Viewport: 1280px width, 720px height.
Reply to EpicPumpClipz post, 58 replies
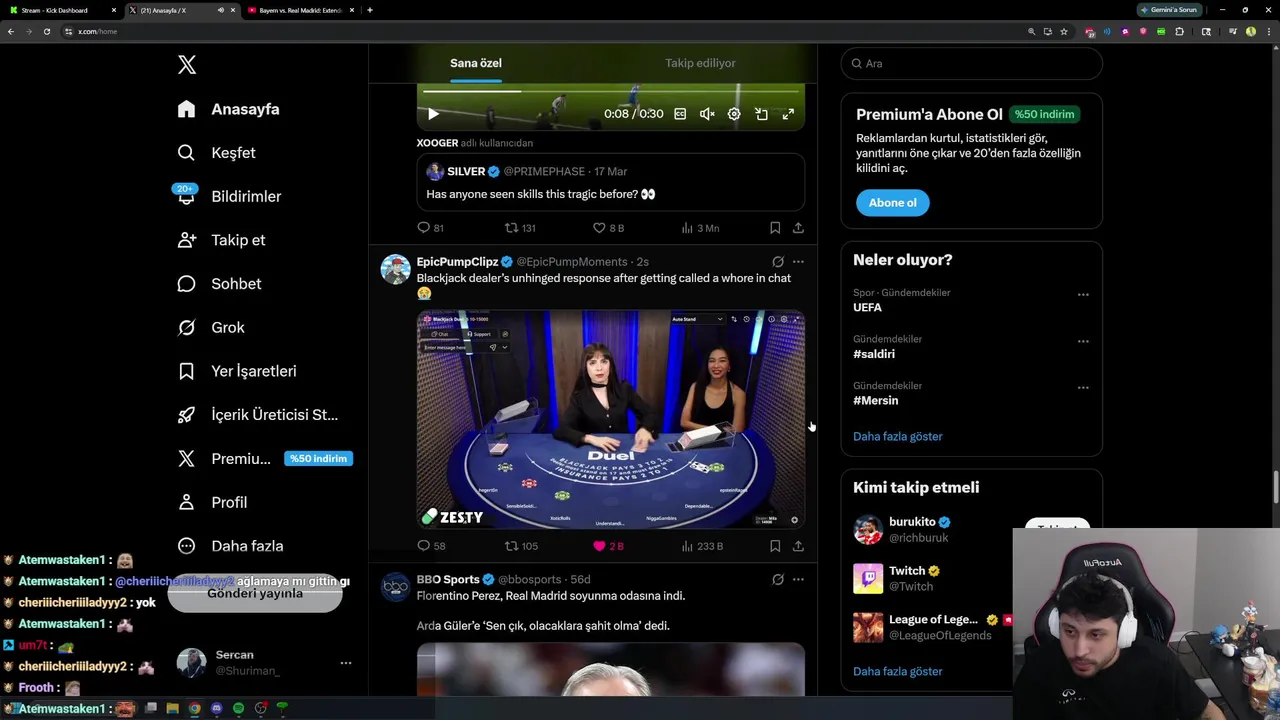431,546
